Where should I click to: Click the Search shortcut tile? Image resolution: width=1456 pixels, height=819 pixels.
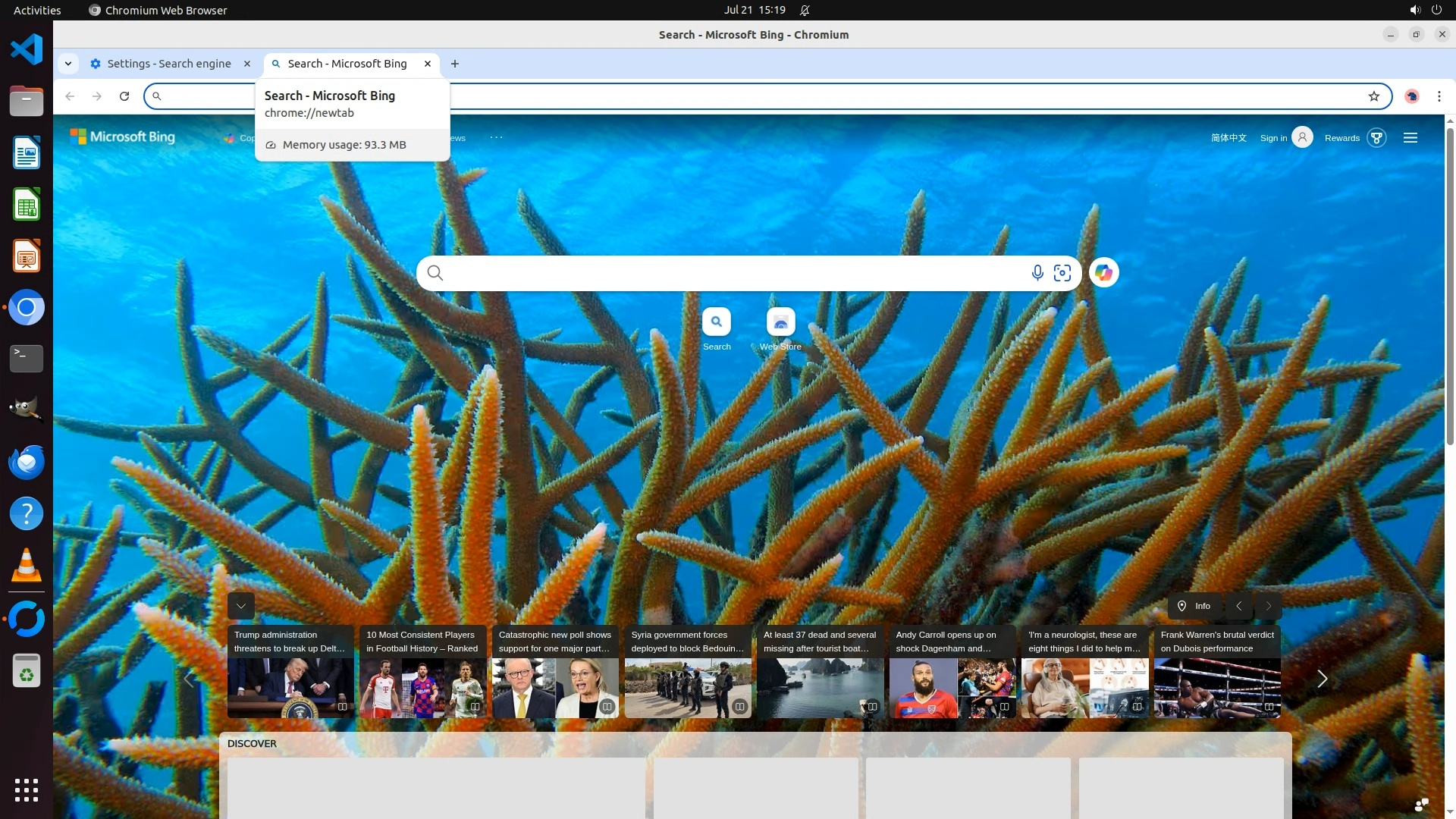tap(716, 322)
